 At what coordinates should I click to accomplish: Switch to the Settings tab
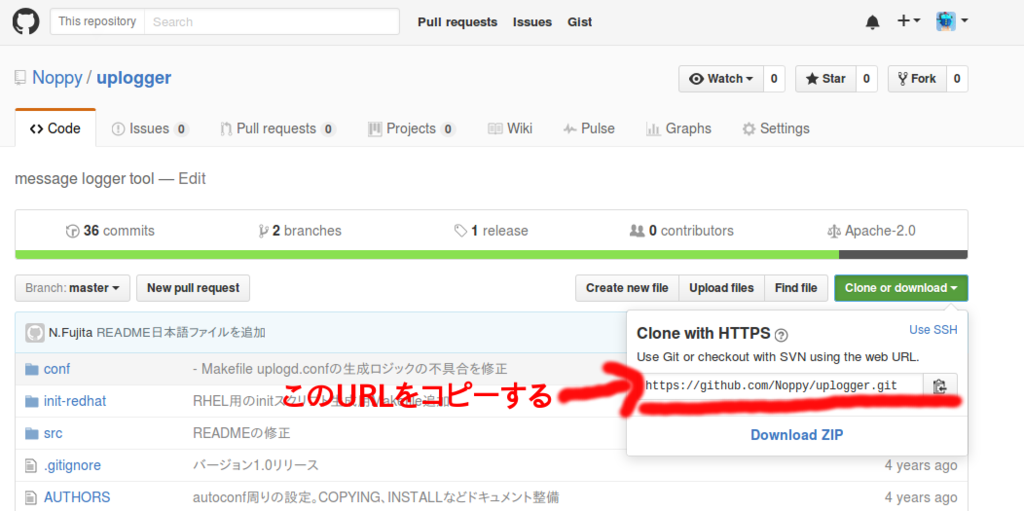click(776, 129)
